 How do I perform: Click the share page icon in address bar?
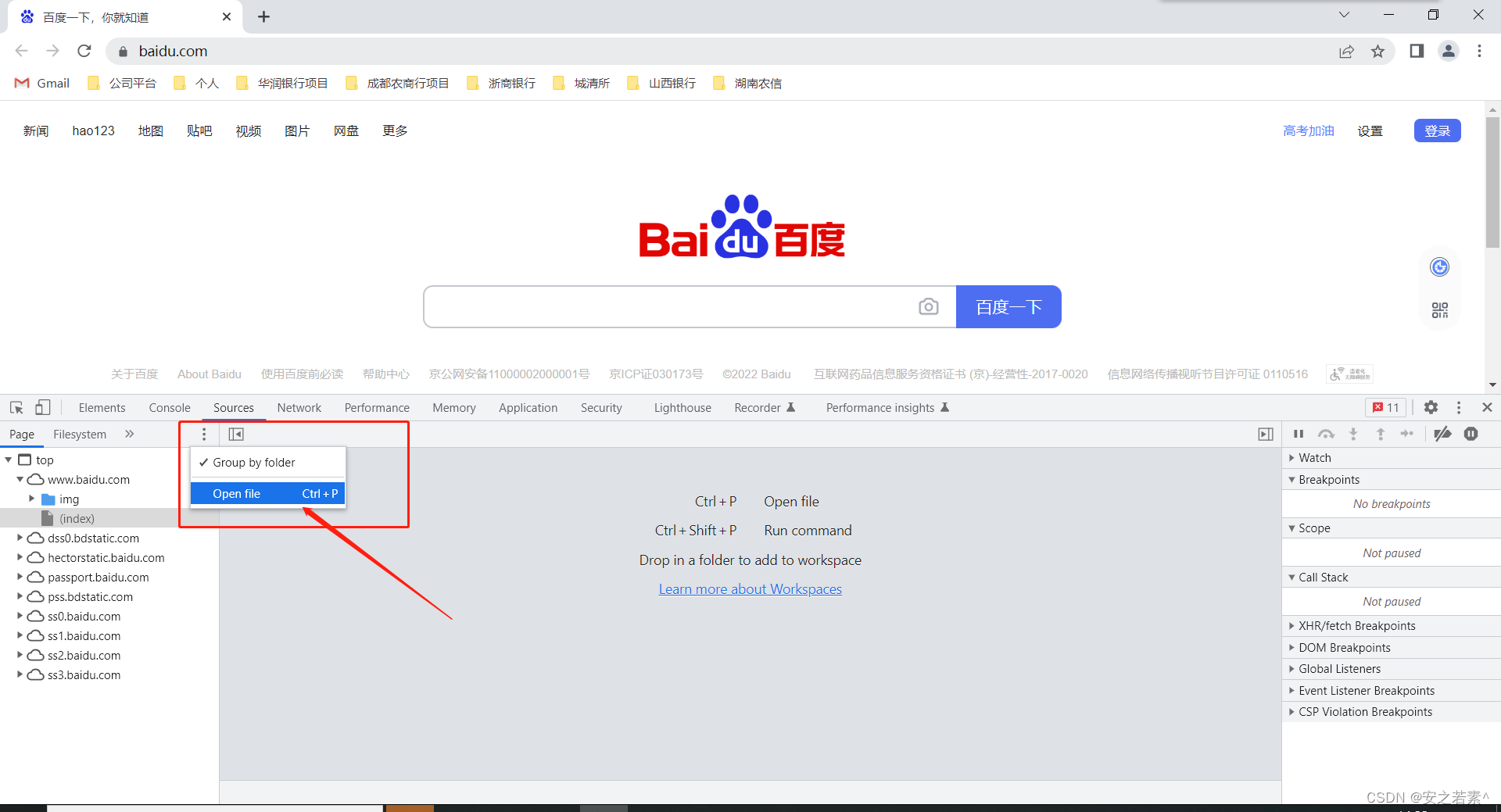1346,51
